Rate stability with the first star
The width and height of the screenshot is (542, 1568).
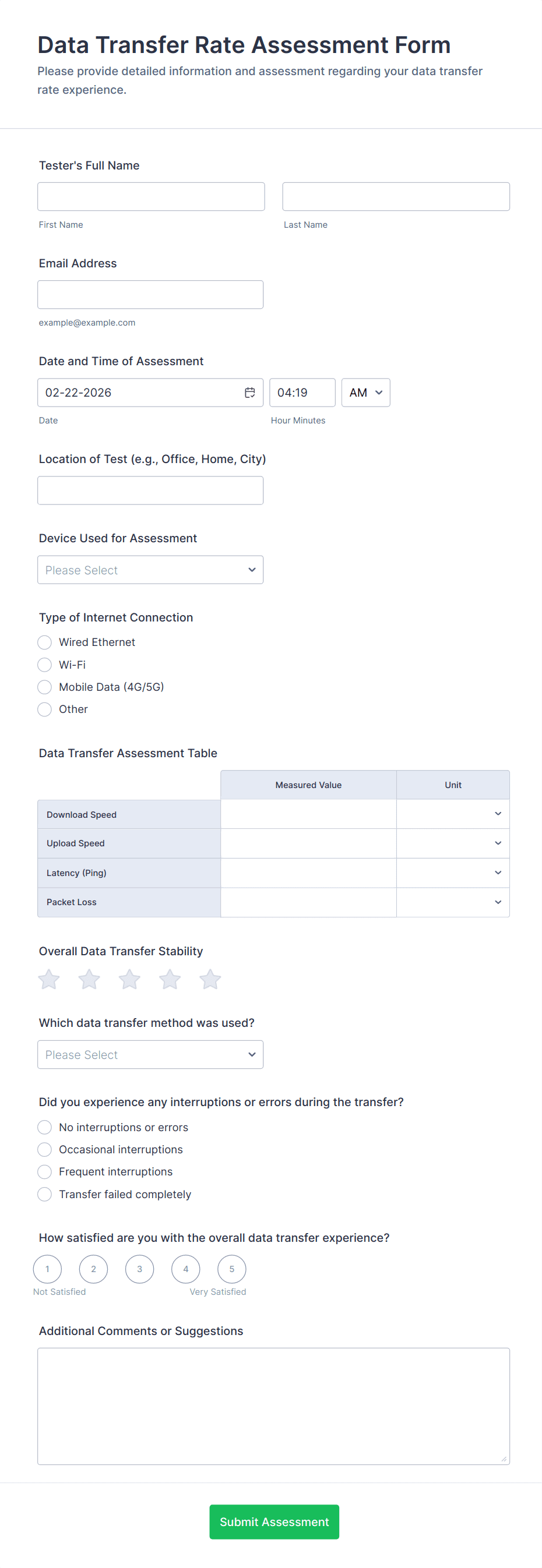pos(49,979)
